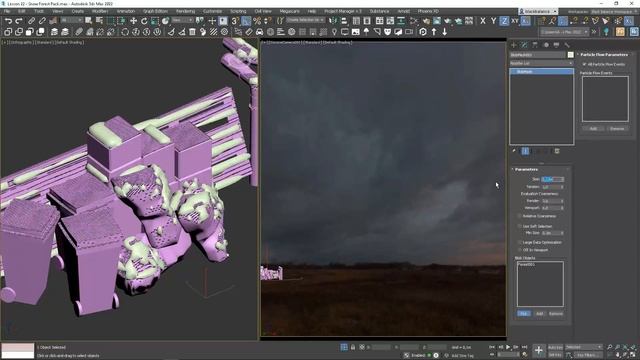Restrict transform to Y axis
640x360 pixels.
[x=493, y=20]
